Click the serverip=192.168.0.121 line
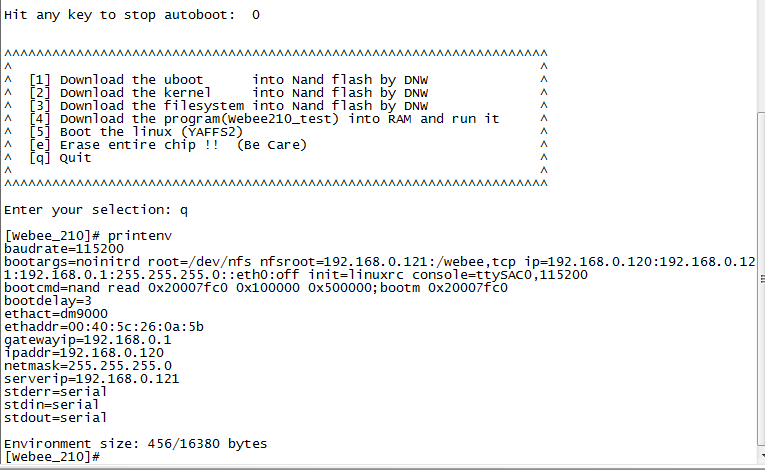 point(92,379)
